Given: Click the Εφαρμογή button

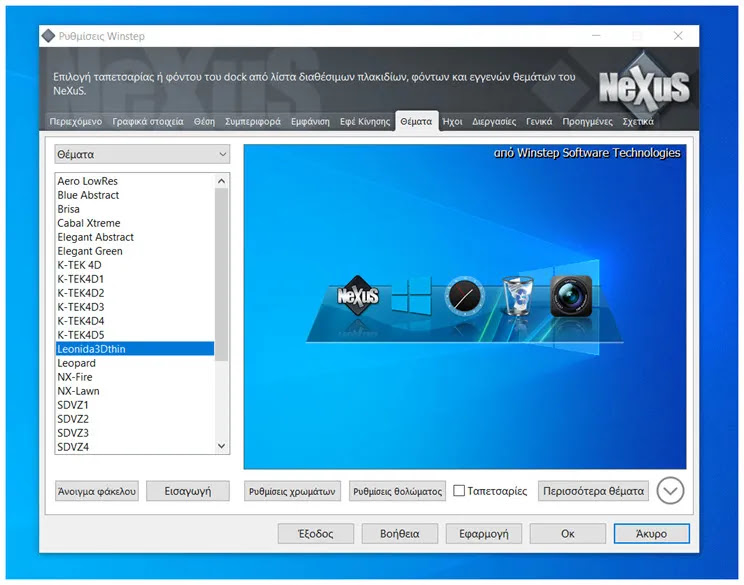Looking at the screenshot, I should click(484, 534).
